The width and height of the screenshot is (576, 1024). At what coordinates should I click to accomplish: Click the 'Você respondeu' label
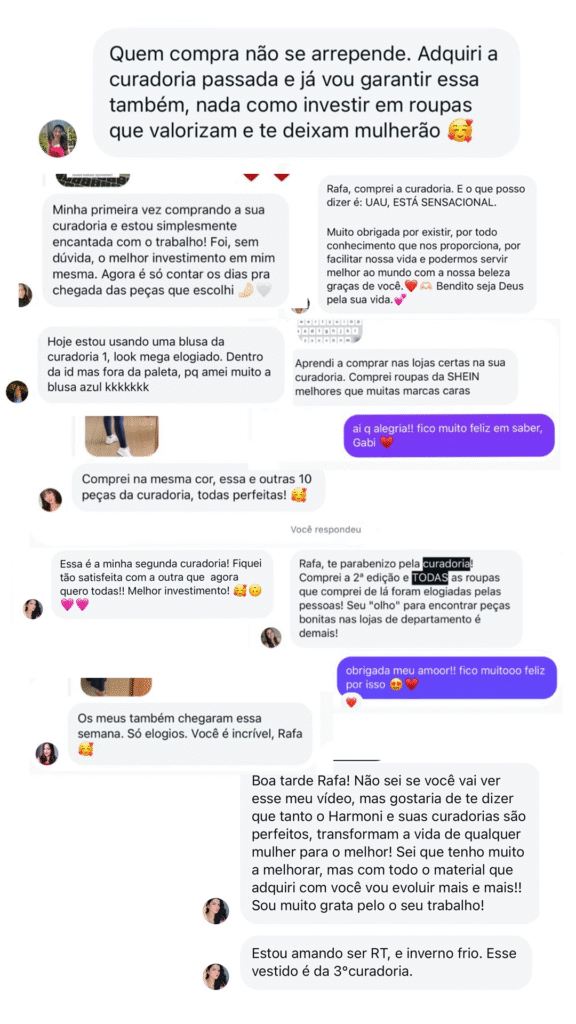pyautogui.click(x=326, y=530)
